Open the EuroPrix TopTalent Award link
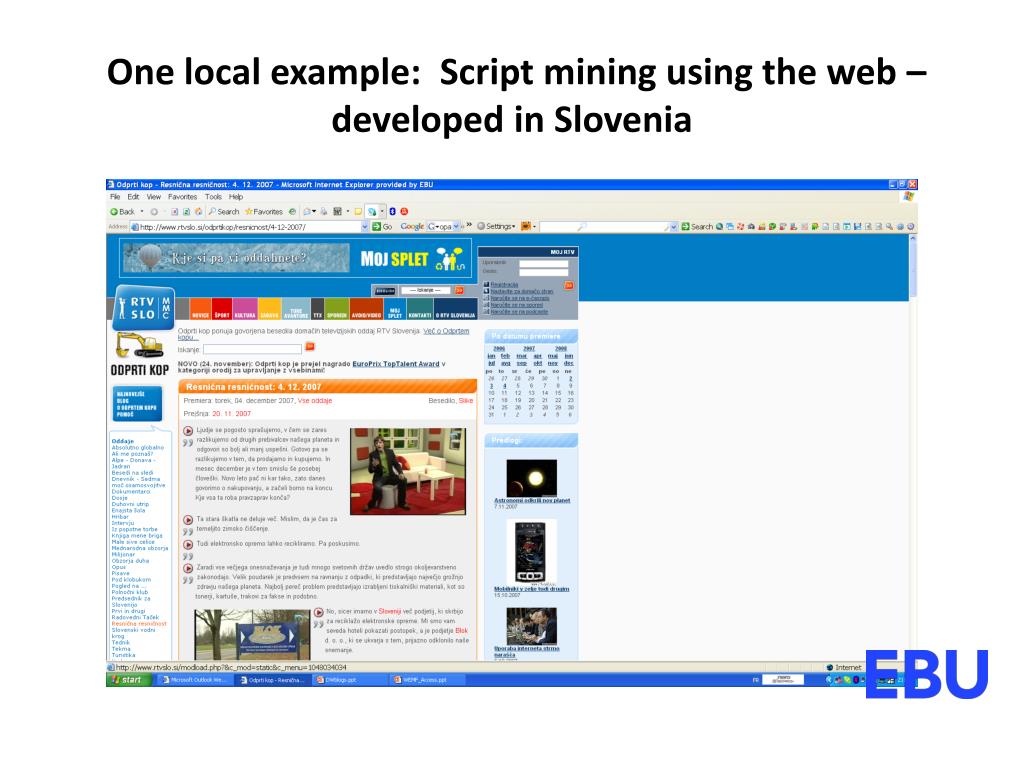Viewport: 1024px width, 768px height. [x=396, y=364]
